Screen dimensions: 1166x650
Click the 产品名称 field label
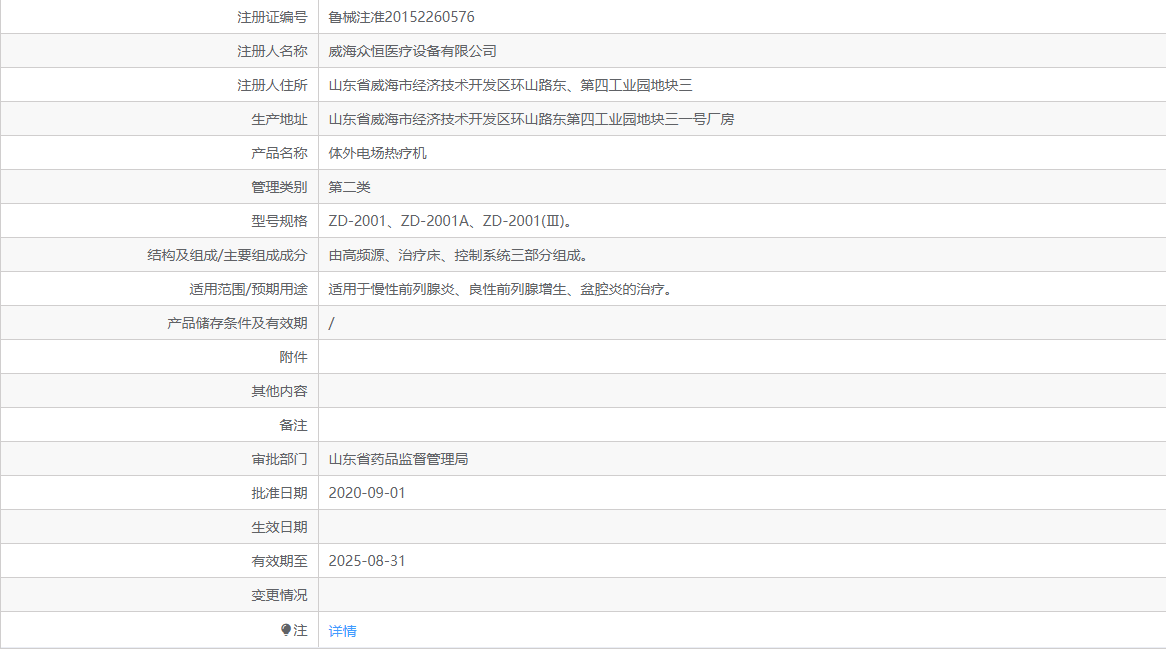[279, 153]
